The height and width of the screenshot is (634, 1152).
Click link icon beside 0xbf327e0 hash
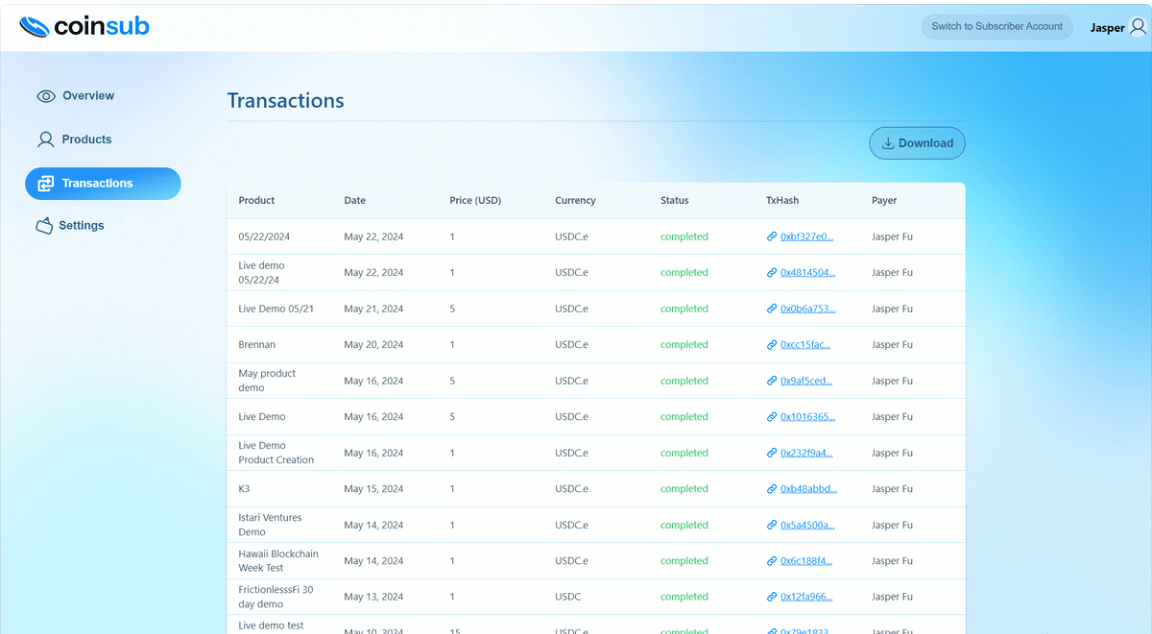[x=772, y=237]
